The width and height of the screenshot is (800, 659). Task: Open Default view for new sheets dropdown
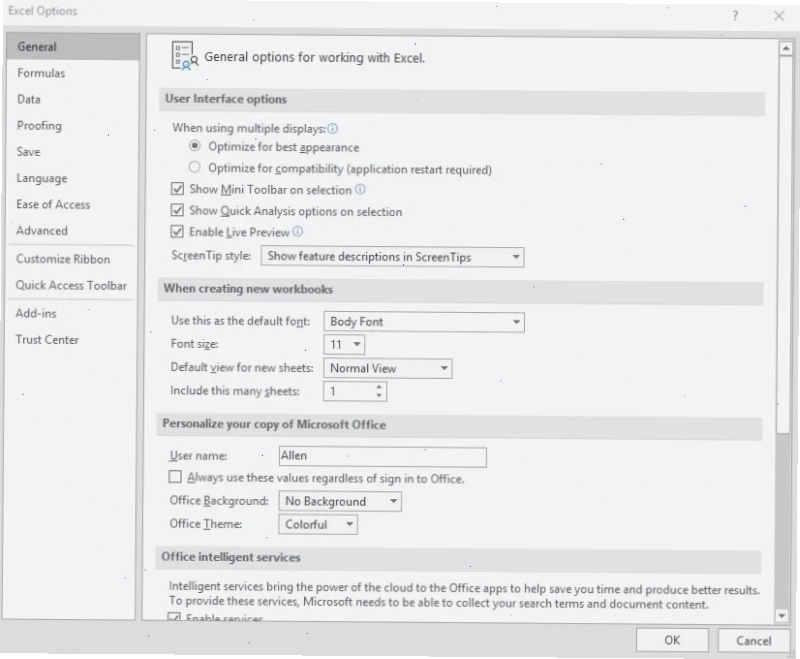pyautogui.click(x=388, y=368)
